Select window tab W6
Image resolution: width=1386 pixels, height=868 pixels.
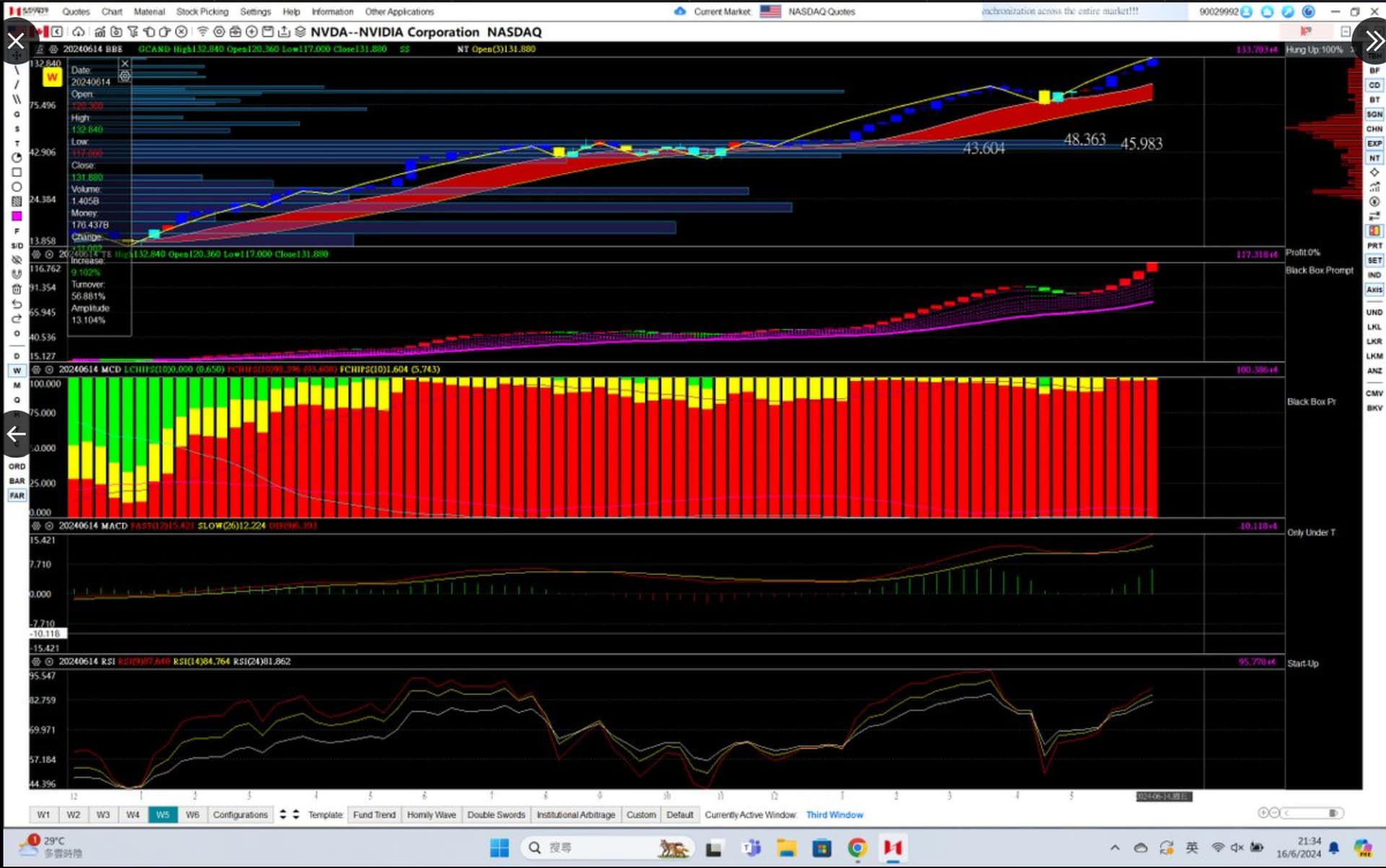click(192, 815)
